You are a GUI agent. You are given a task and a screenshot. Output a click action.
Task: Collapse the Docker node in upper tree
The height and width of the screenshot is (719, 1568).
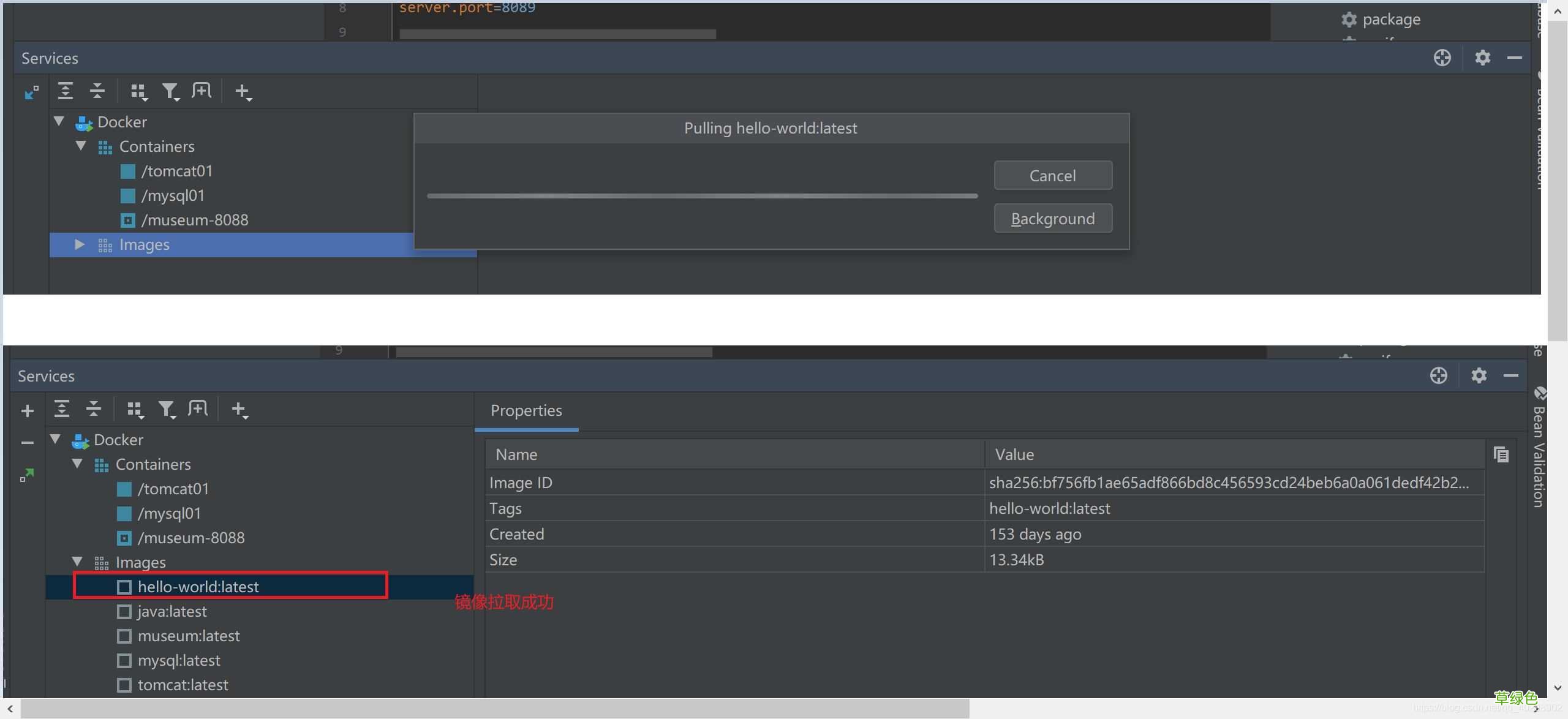pos(59,121)
